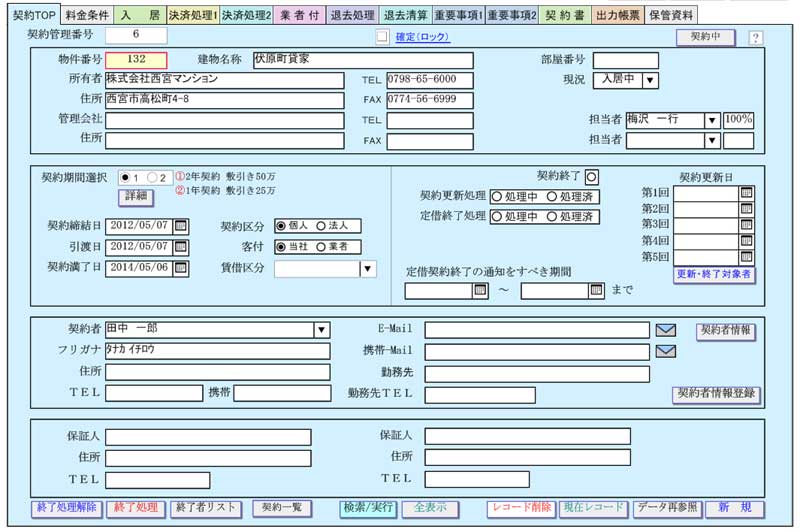Open calendar for 契約満了日 date
This screenshot has height=532, width=800.
(x=181, y=268)
